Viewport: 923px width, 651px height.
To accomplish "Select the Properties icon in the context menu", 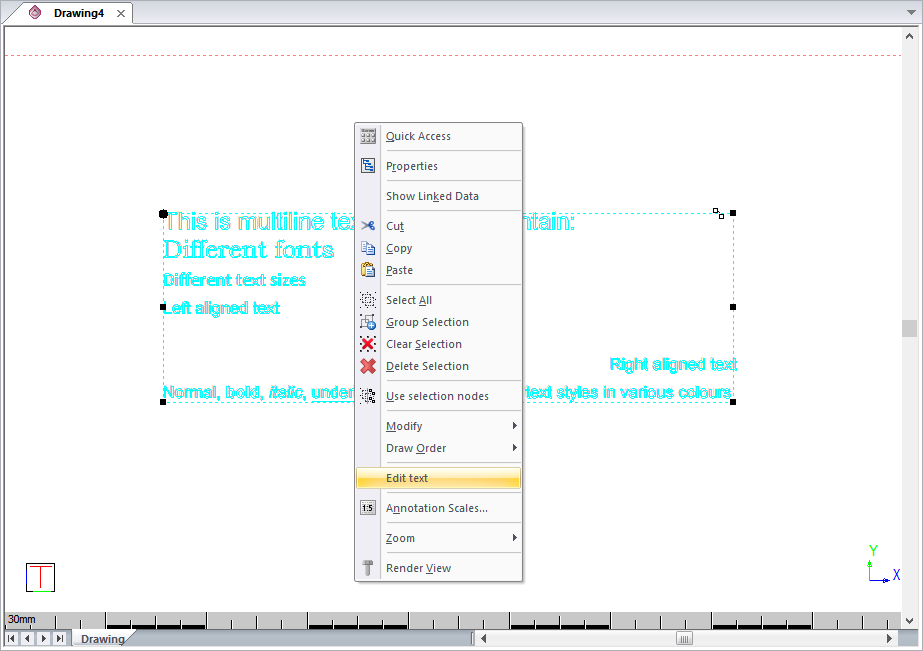I will (x=367, y=166).
